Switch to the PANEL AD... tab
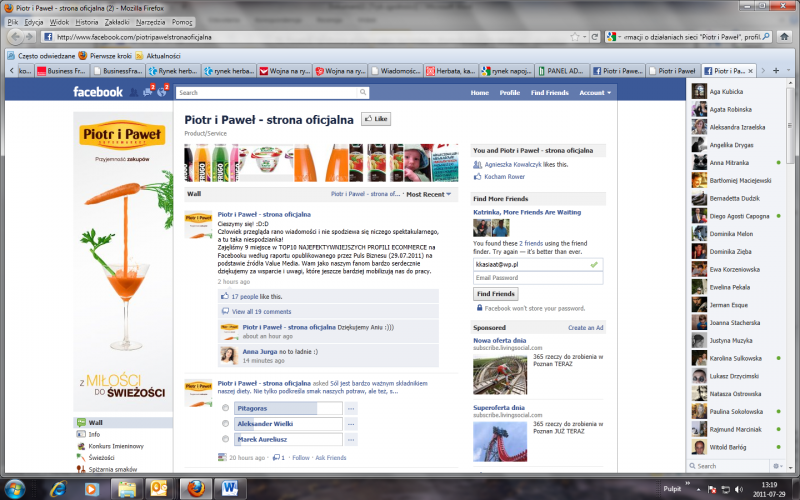The image size is (800, 500). (561, 71)
